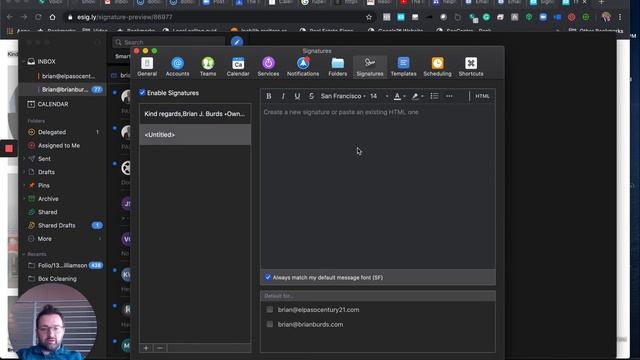Open the text color picker

coord(399,96)
